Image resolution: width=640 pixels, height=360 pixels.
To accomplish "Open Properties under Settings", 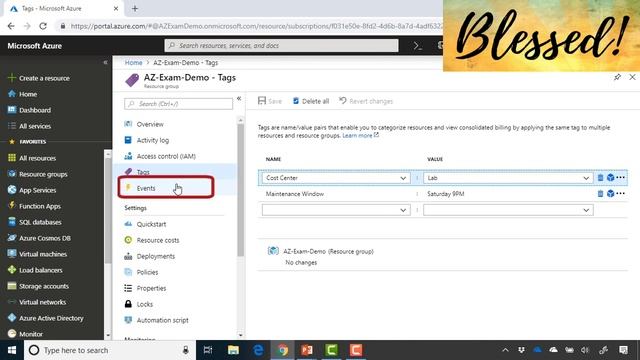I will (151, 288).
